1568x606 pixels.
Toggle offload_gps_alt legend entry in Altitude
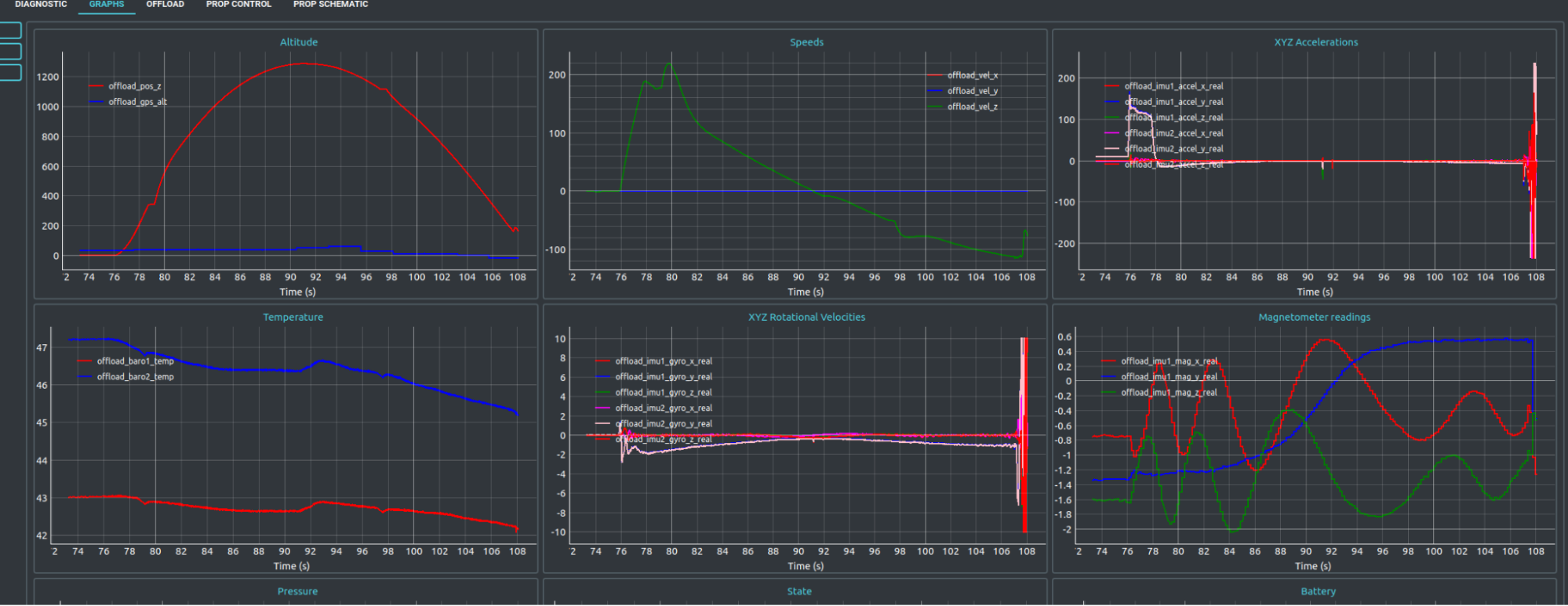(x=128, y=102)
